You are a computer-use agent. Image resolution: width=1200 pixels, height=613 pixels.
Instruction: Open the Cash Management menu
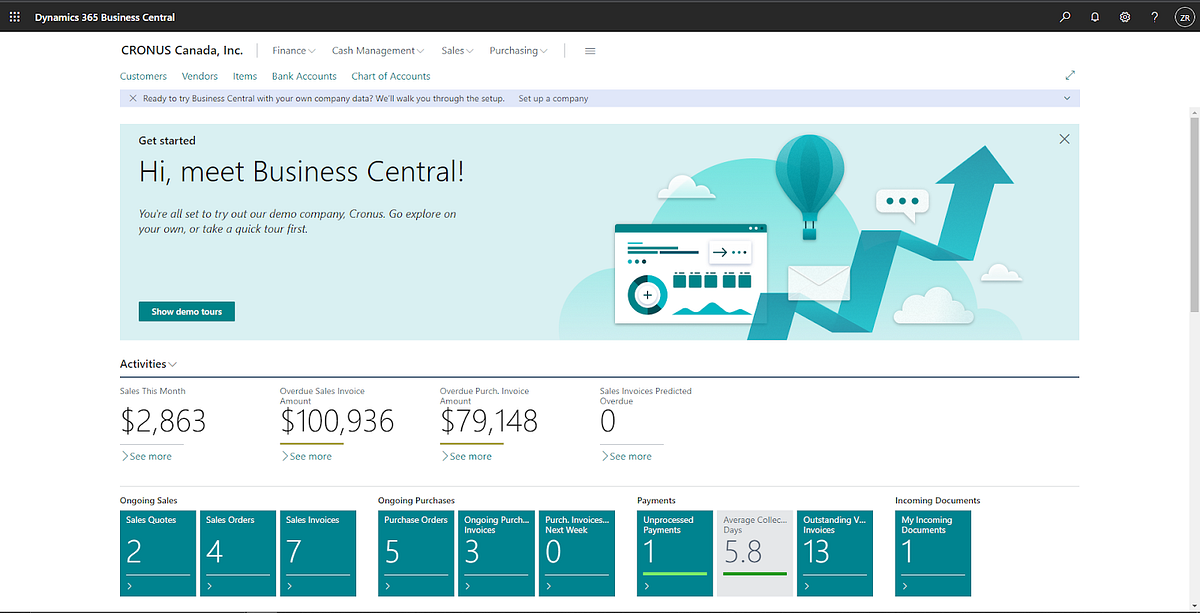click(377, 50)
